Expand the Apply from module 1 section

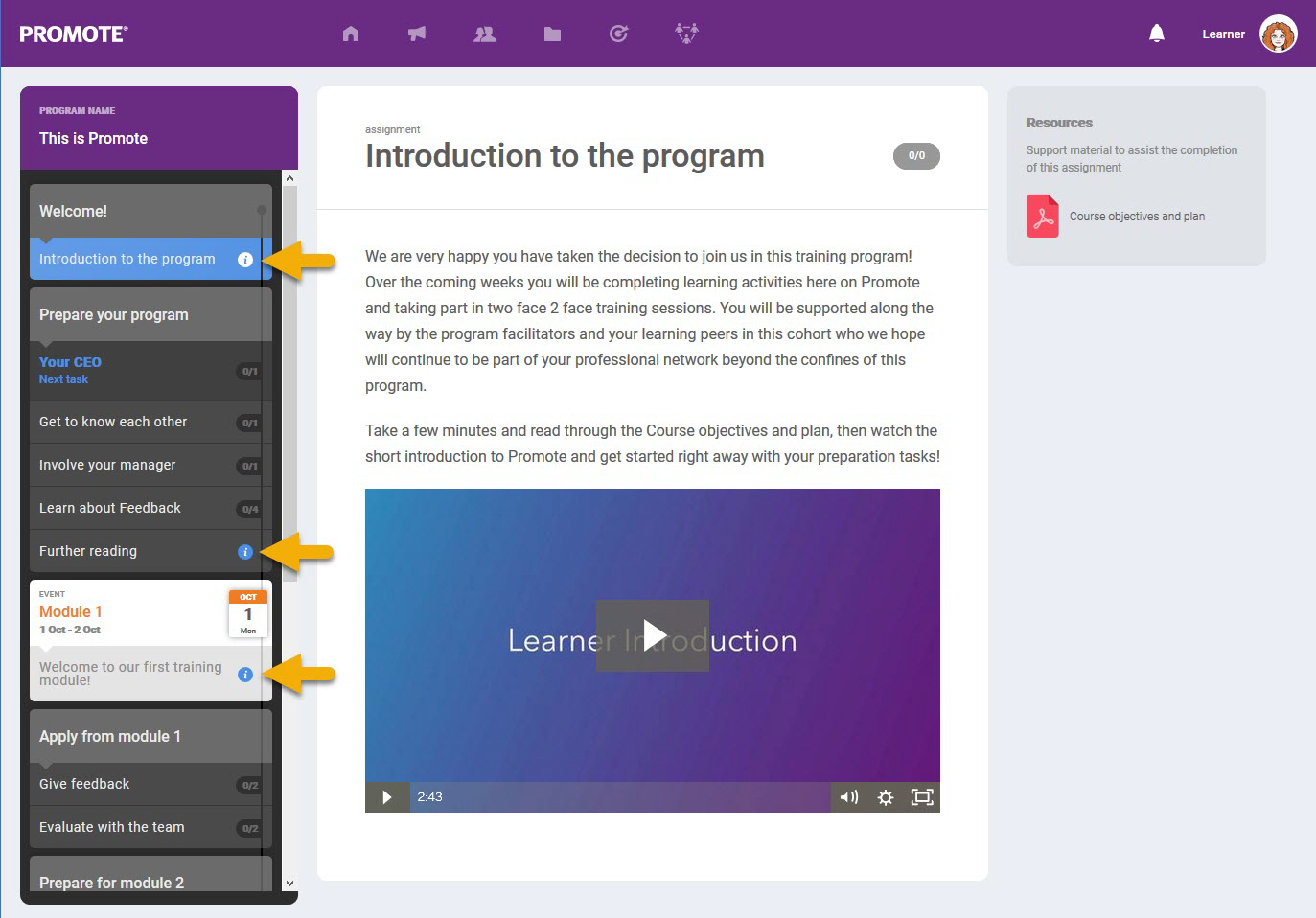point(110,736)
